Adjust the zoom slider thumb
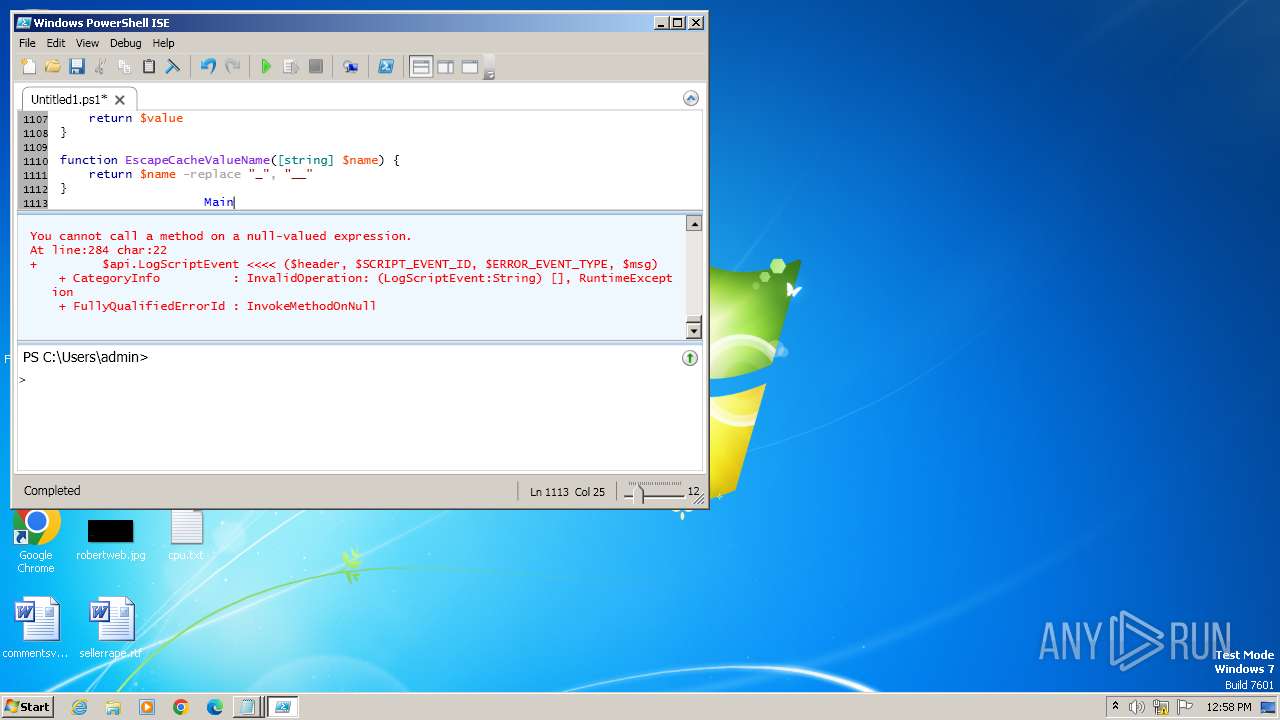Screen dimensions: 1280x720 (642, 492)
